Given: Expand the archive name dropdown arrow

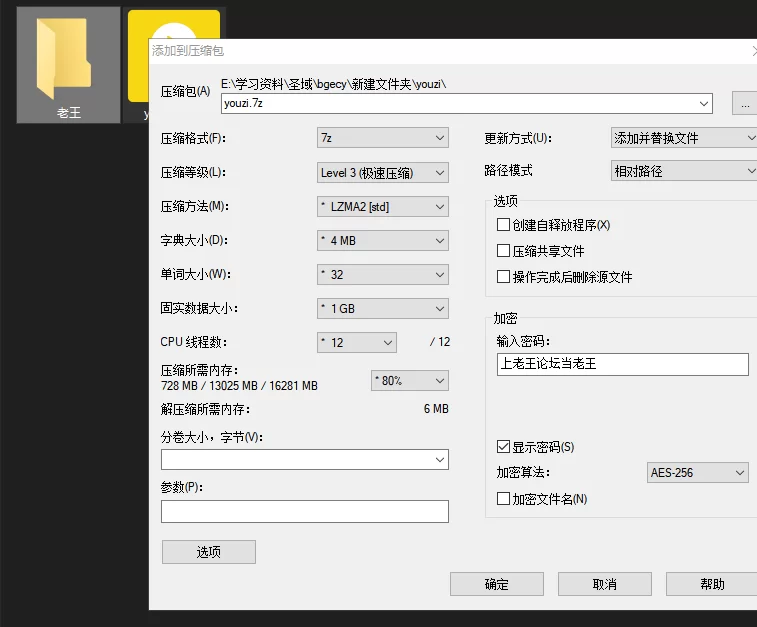Looking at the screenshot, I should 703,104.
